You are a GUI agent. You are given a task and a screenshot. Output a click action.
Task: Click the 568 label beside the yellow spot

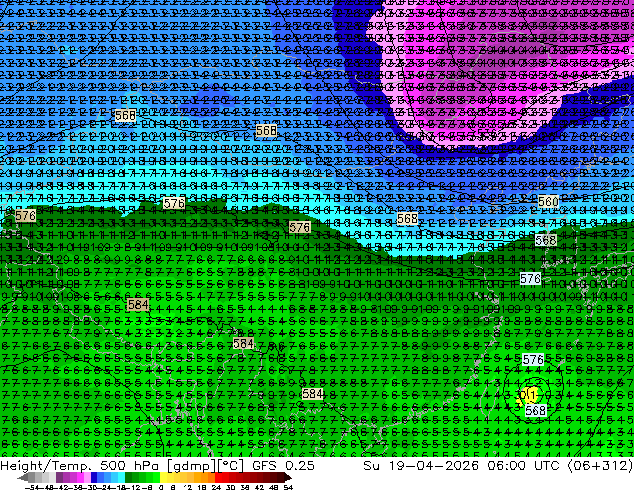(x=536, y=410)
